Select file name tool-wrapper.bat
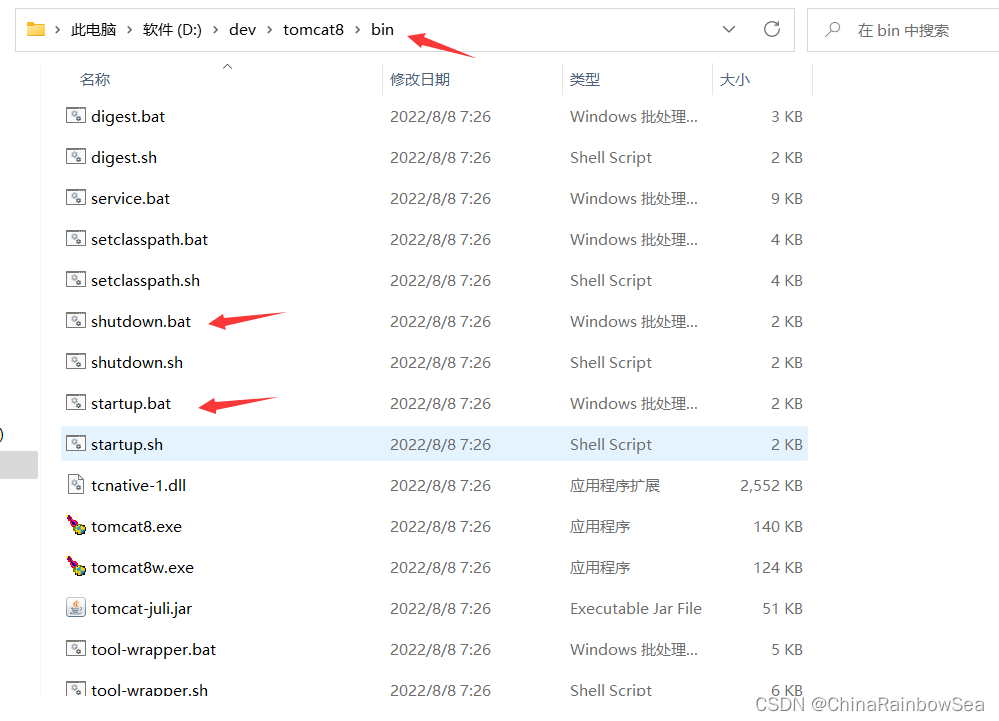This screenshot has width=999, height=721. (153, 650)
